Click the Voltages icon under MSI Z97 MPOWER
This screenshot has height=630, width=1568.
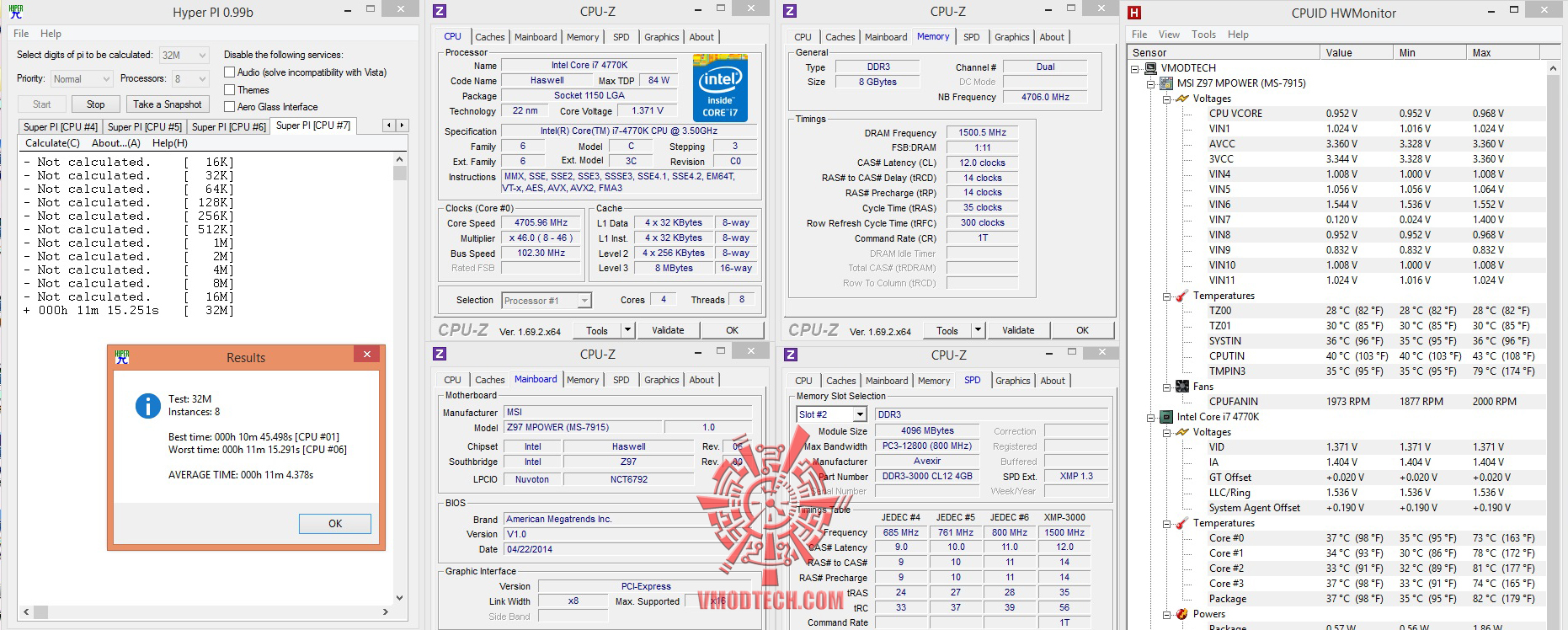pyautogui.click(x=1182, y=99)
